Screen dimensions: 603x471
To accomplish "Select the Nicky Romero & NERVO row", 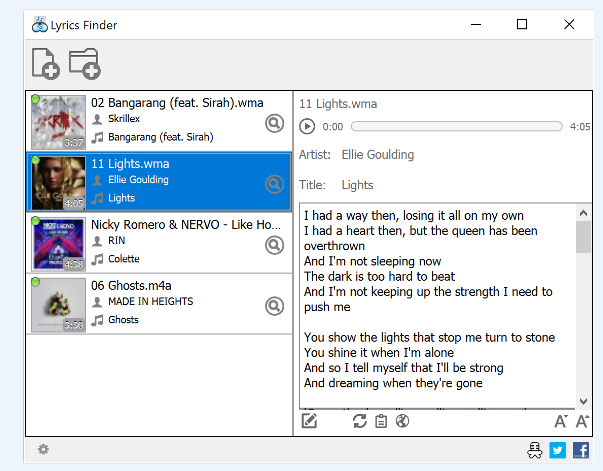I will tap(159, 243).
